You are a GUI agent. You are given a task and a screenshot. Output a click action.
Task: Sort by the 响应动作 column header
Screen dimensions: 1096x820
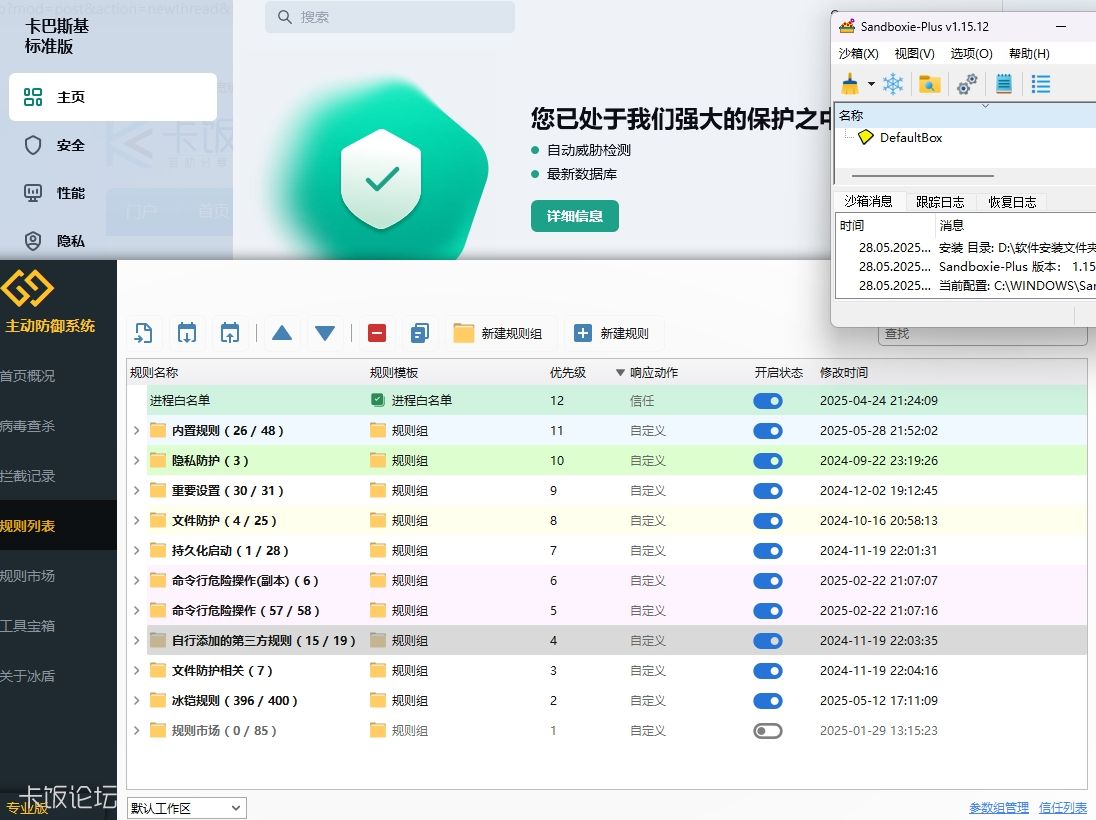click(654, 373)
